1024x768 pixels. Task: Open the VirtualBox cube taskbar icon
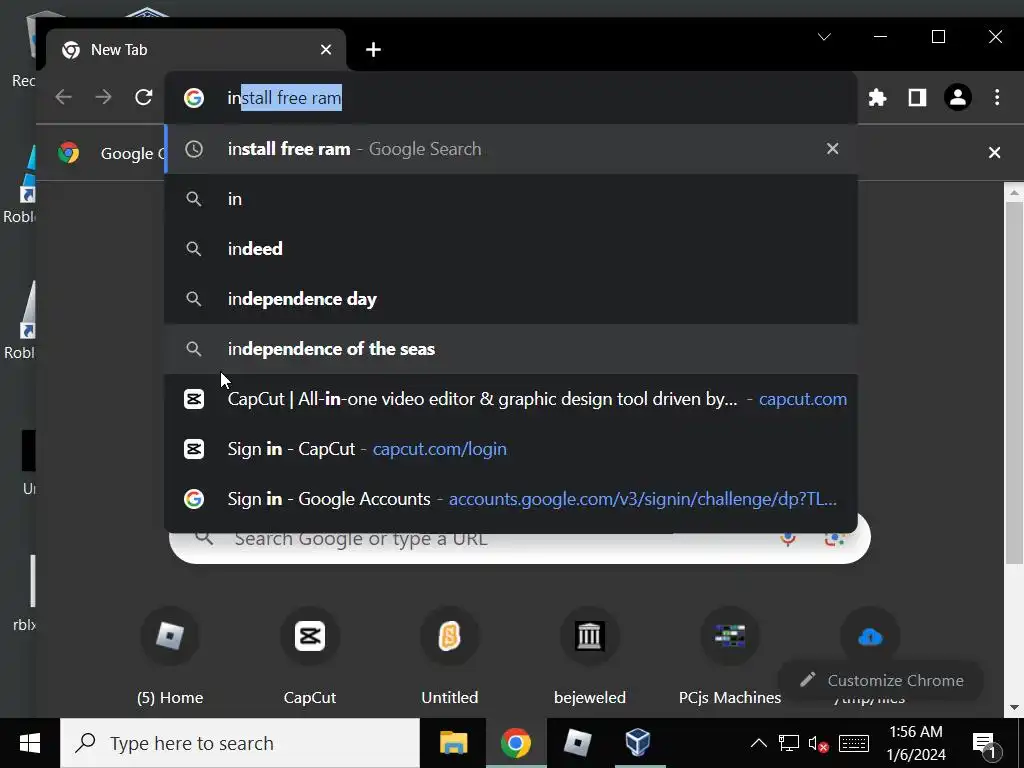[x=637, y=743]
